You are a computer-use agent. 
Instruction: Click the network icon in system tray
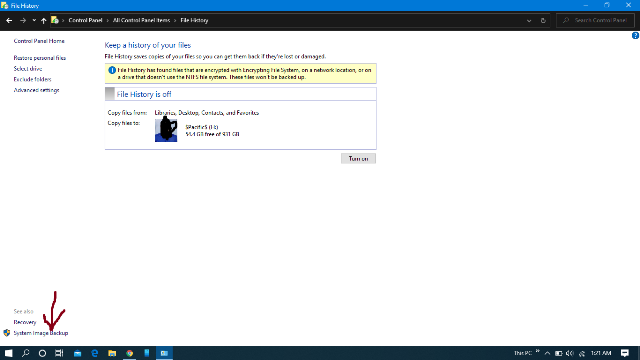582,353
